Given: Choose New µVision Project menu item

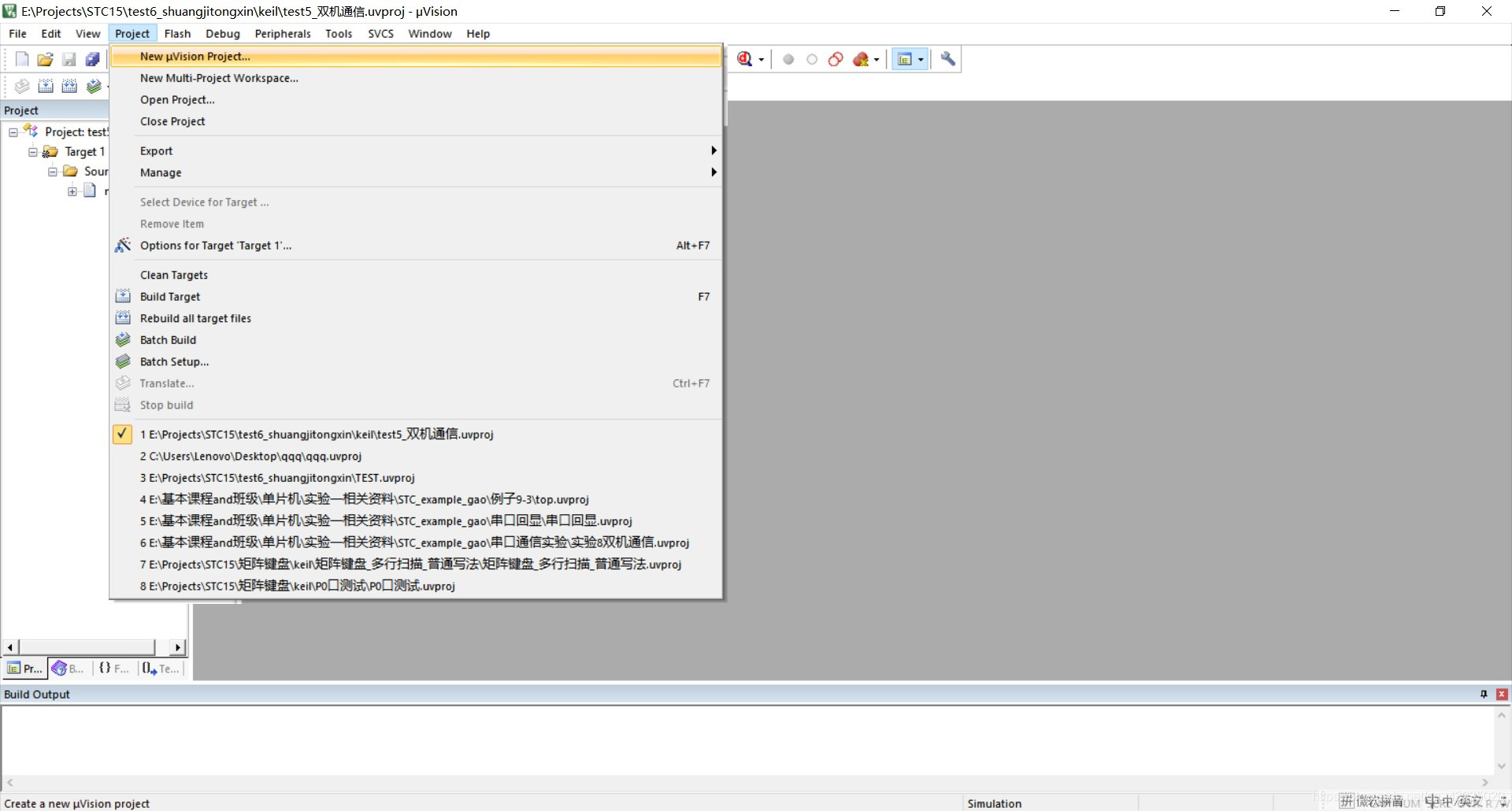Looking at the screenshot, I should (x=416, y=57).
